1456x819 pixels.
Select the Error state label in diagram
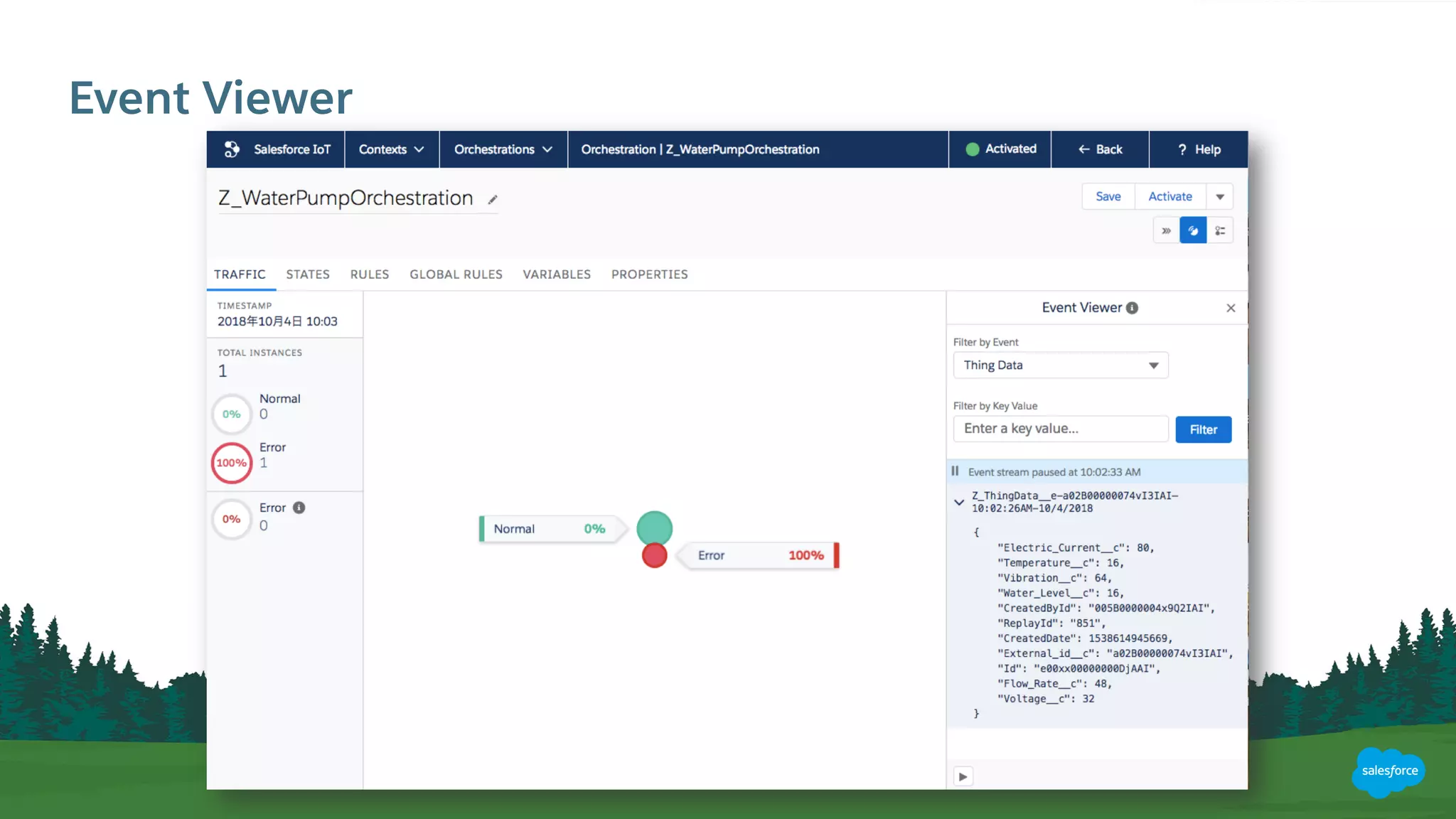pyautogui.click(x=757, y=555)
